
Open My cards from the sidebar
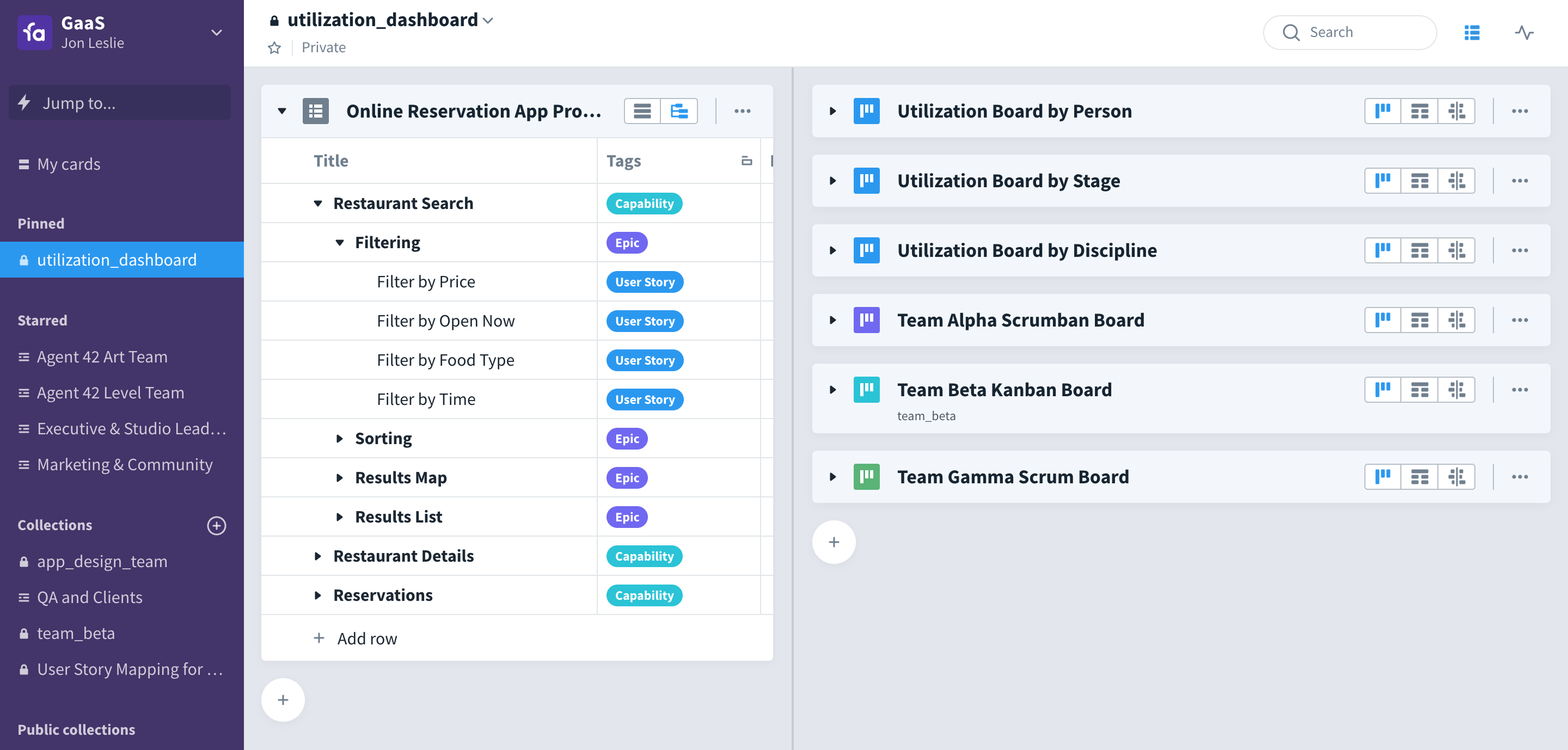pyautogui.click(x=68, y=163)
